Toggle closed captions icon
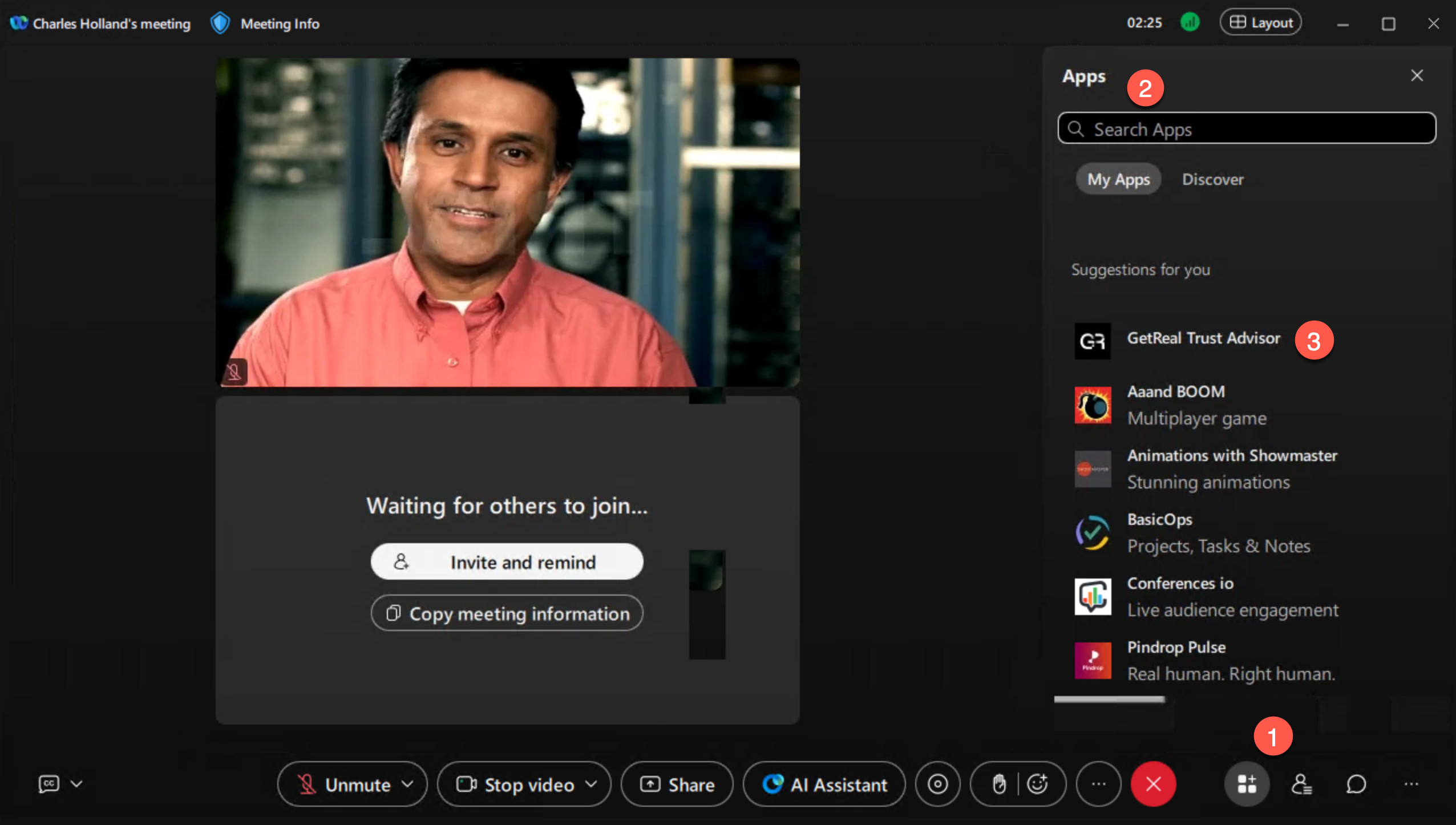Viewport: 1456px width, 825px height. pyautogui.click(x=48, y=784)
